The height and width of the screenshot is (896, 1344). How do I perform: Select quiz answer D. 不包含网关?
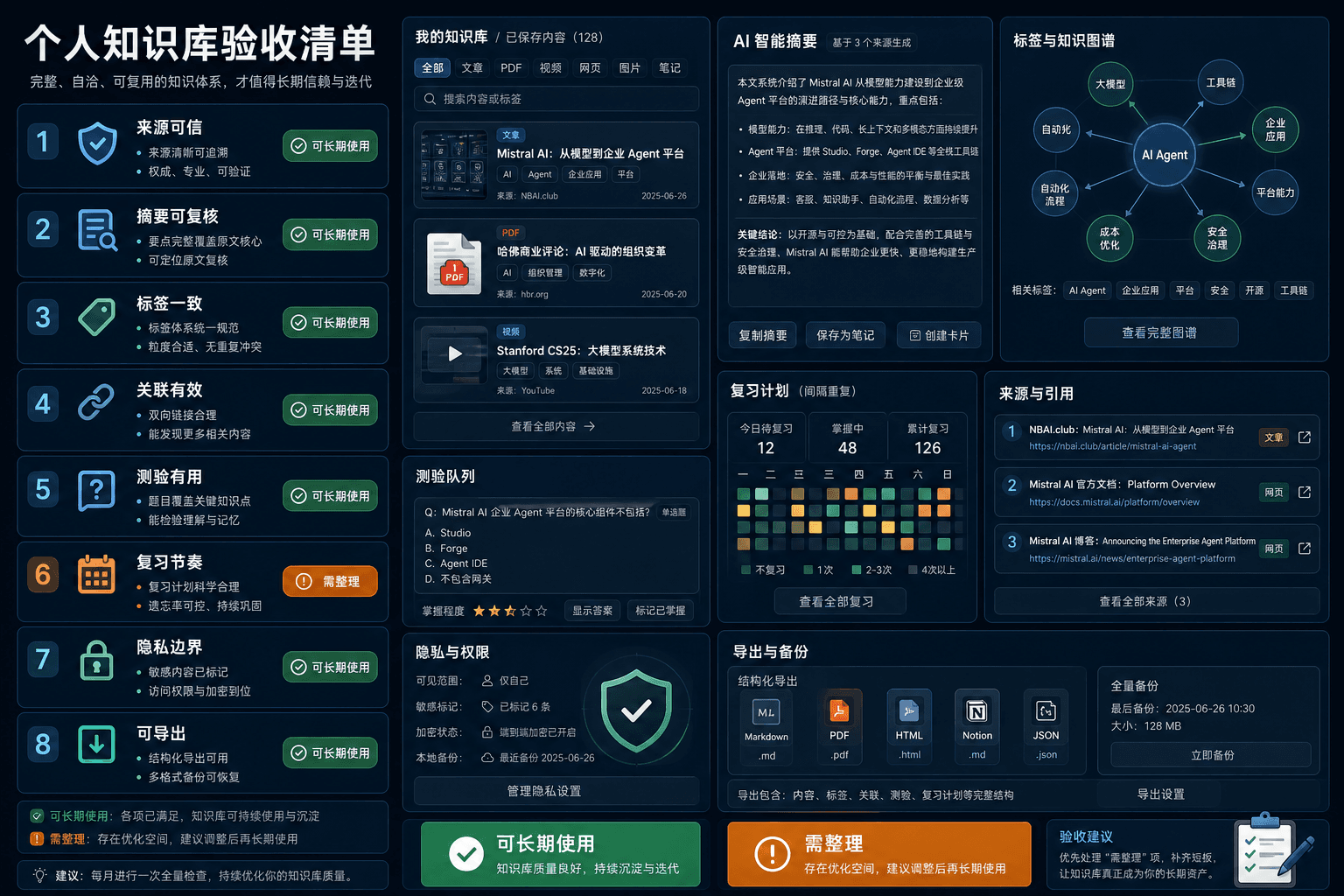458,579
